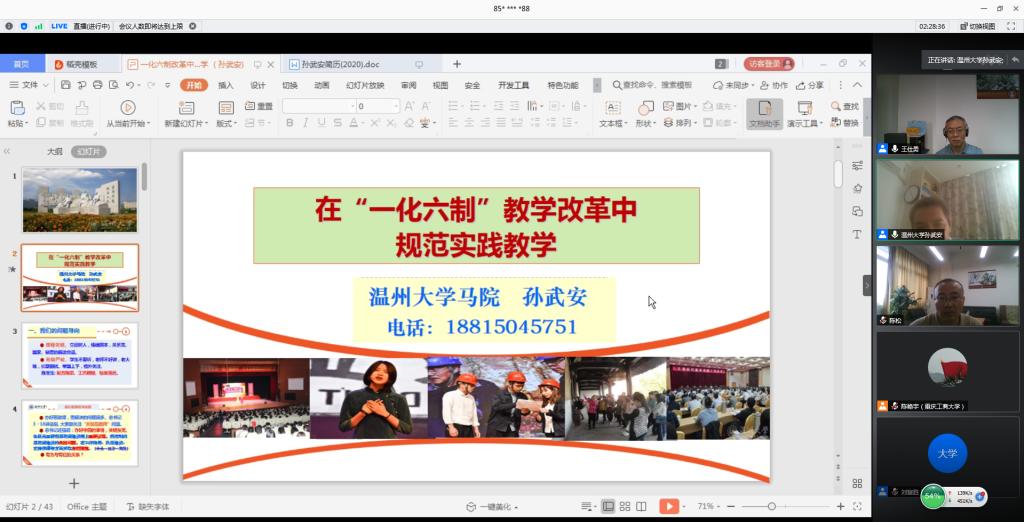Viewport: 1024px width, 522px height.
Task: Open the 插入 insert ribbon tab
Action: (226, 85)
